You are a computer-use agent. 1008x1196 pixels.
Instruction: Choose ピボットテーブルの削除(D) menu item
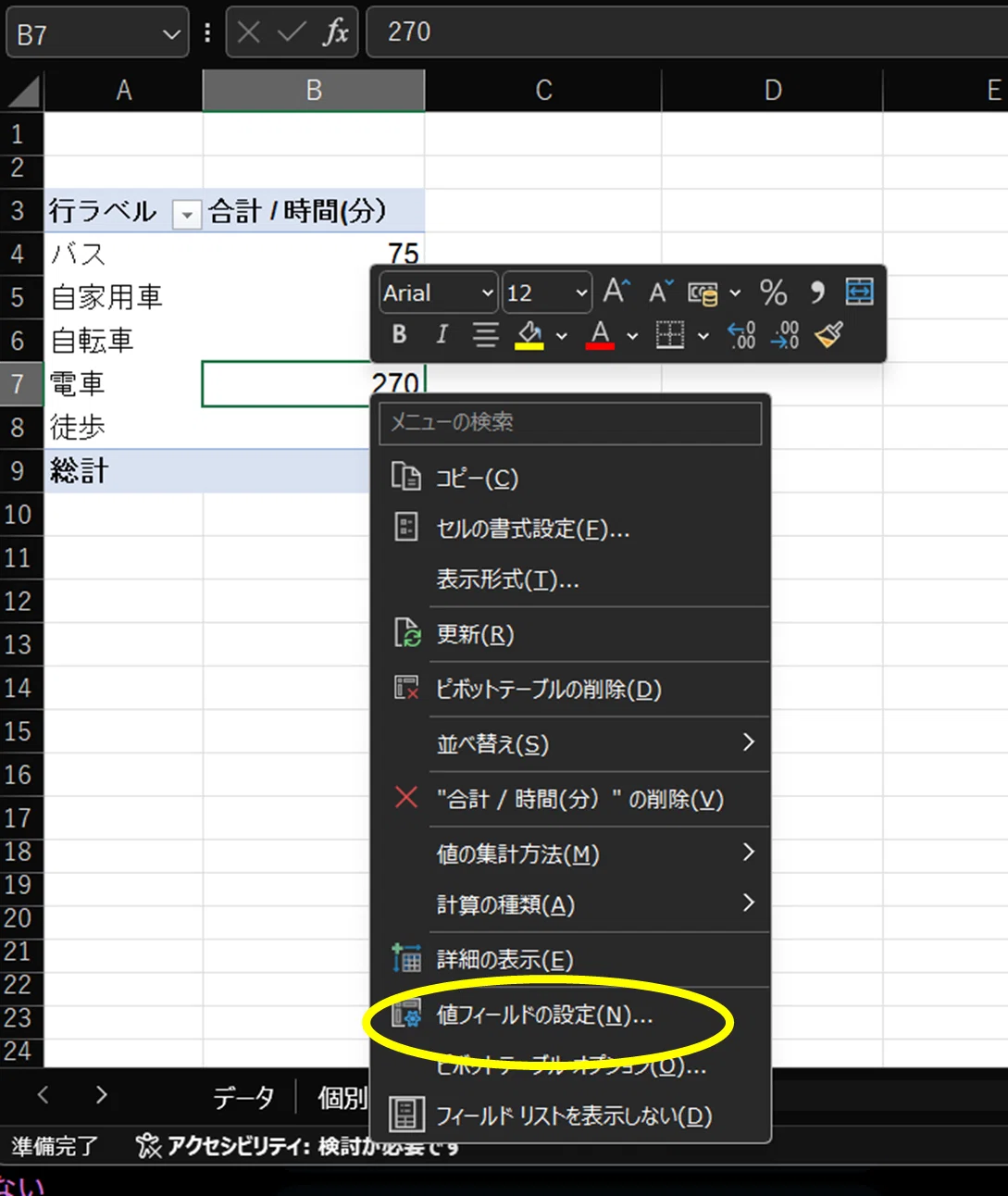click(570, 689)
